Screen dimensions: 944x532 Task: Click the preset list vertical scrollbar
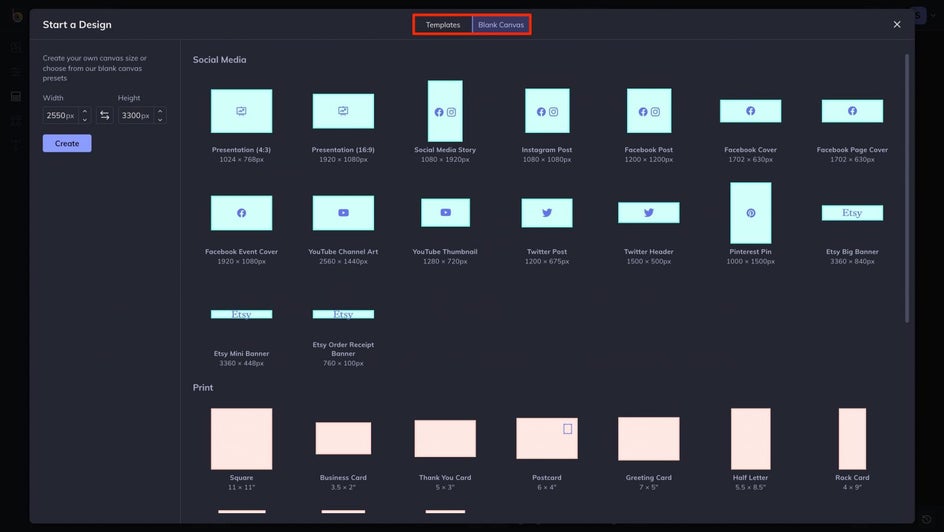point(907,188)
